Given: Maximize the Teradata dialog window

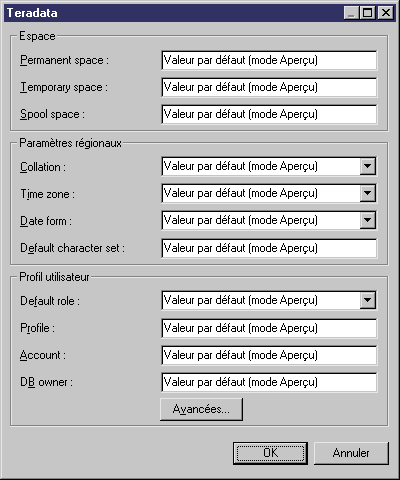Looking at the screenshot, I should tap(368, 13).
